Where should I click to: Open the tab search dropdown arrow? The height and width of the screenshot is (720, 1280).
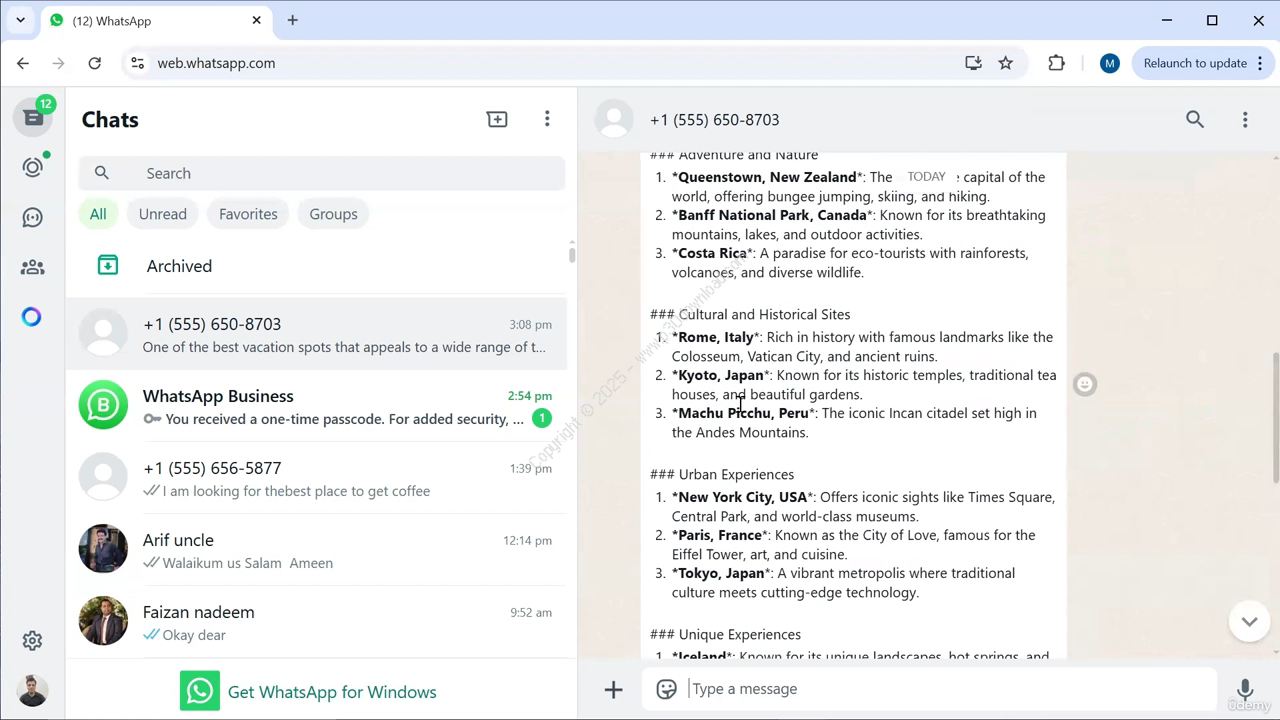(20, 20)
